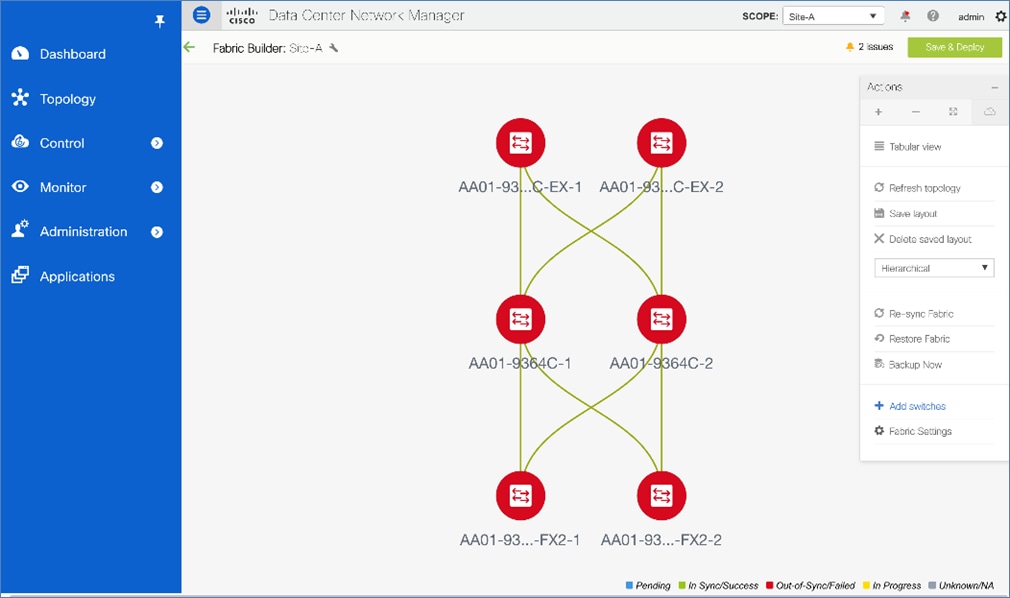Image resolution: width=1010 pixels, height=598 pixels.
Task: Click the In Sync/Success green swatch
Action: point(682,586)
